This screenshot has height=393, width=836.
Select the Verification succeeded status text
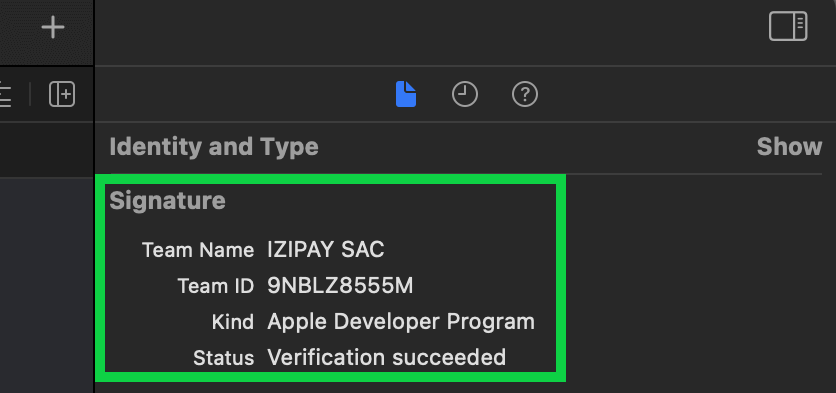pos(387,357)
